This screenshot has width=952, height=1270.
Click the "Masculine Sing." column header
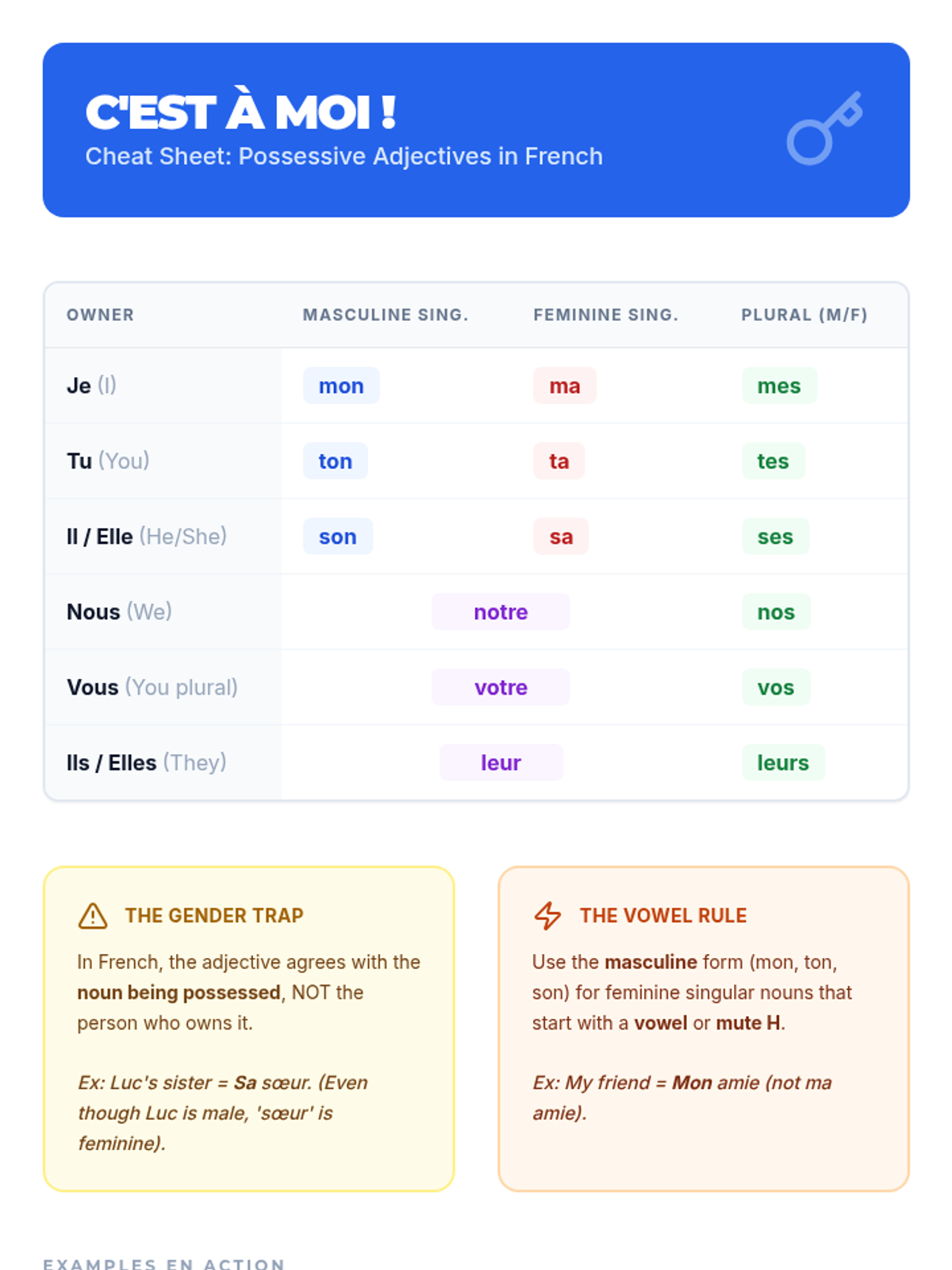(x=386, y=315)
